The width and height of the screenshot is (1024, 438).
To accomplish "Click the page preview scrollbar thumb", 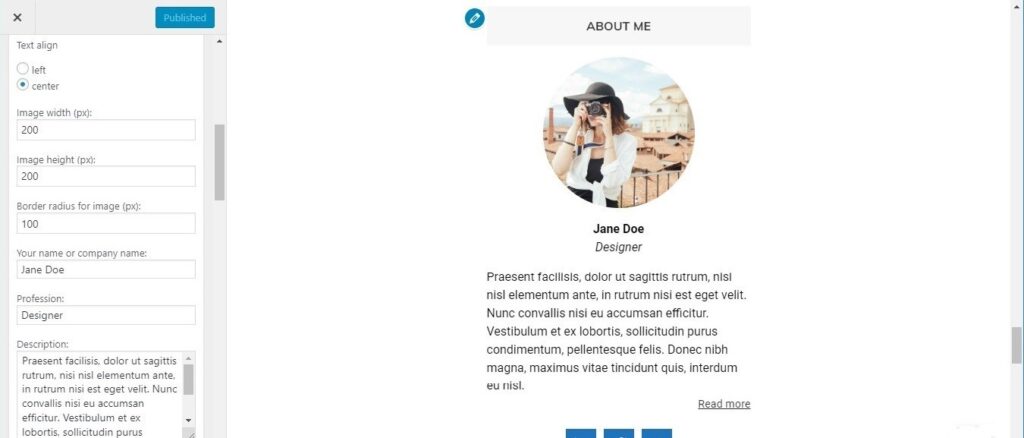I will tap(1016, 345).
